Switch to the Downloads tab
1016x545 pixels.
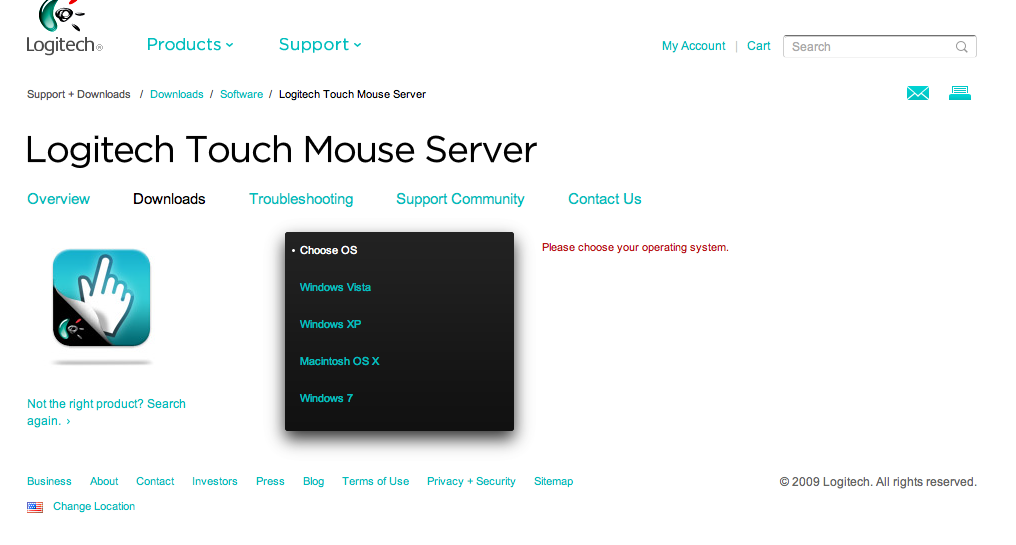point(169,199)
